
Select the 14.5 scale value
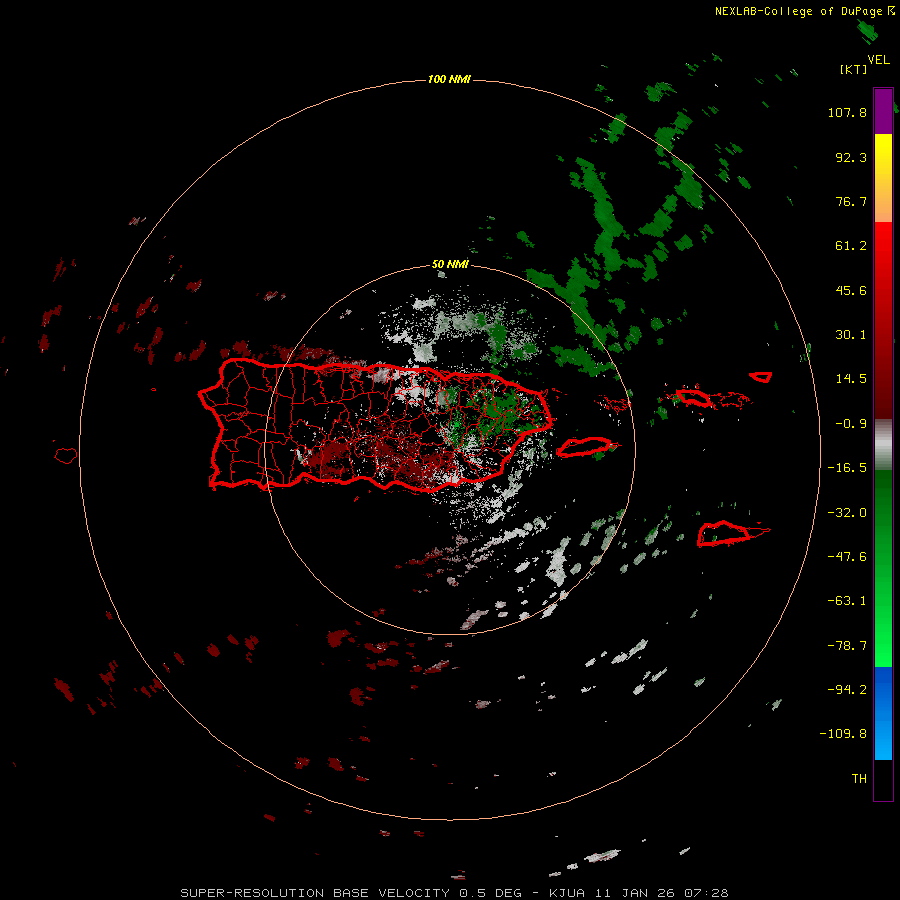coord(851,379)
